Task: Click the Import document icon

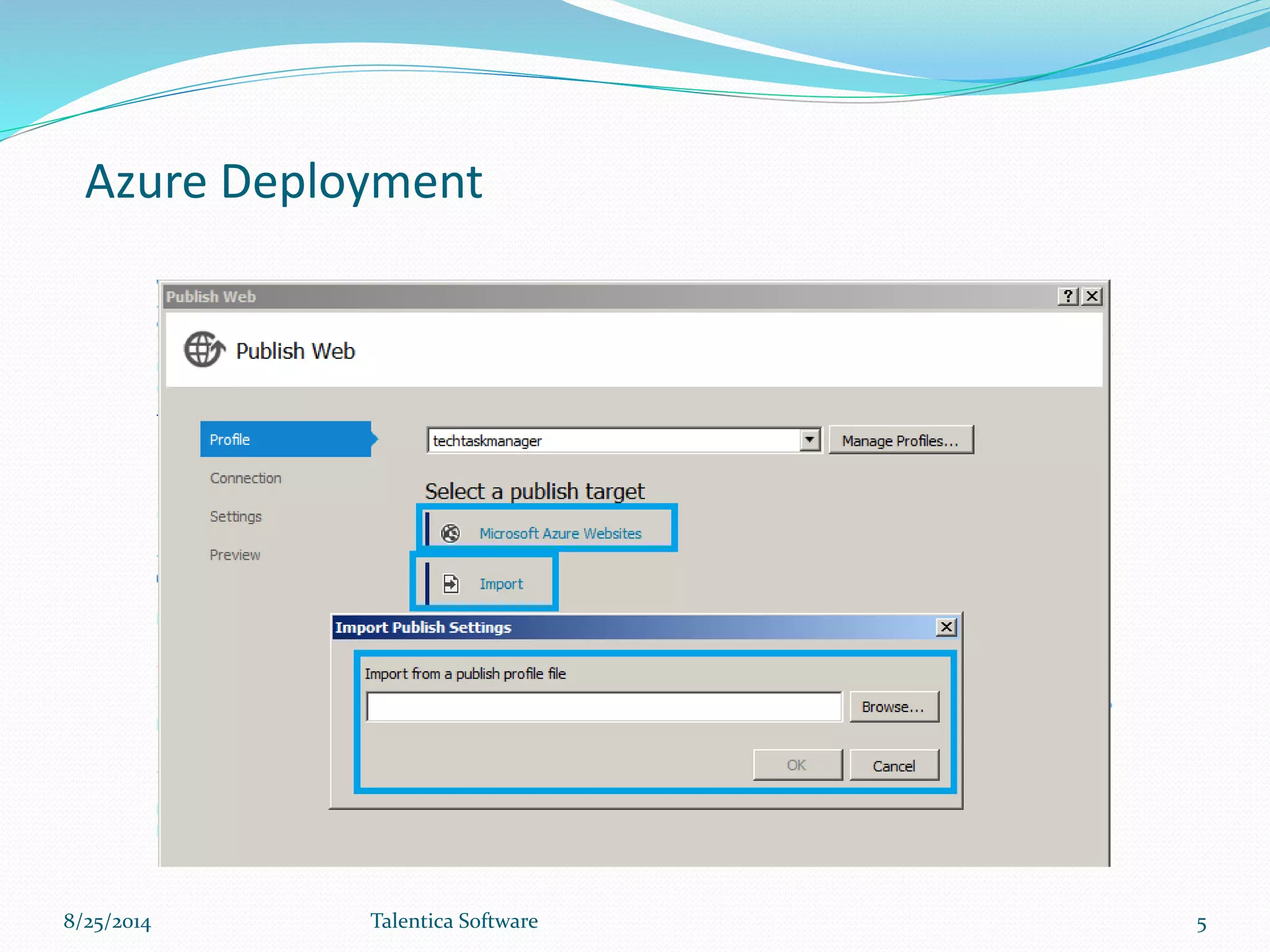Action: pyautogui.click(x=451, y=584)
